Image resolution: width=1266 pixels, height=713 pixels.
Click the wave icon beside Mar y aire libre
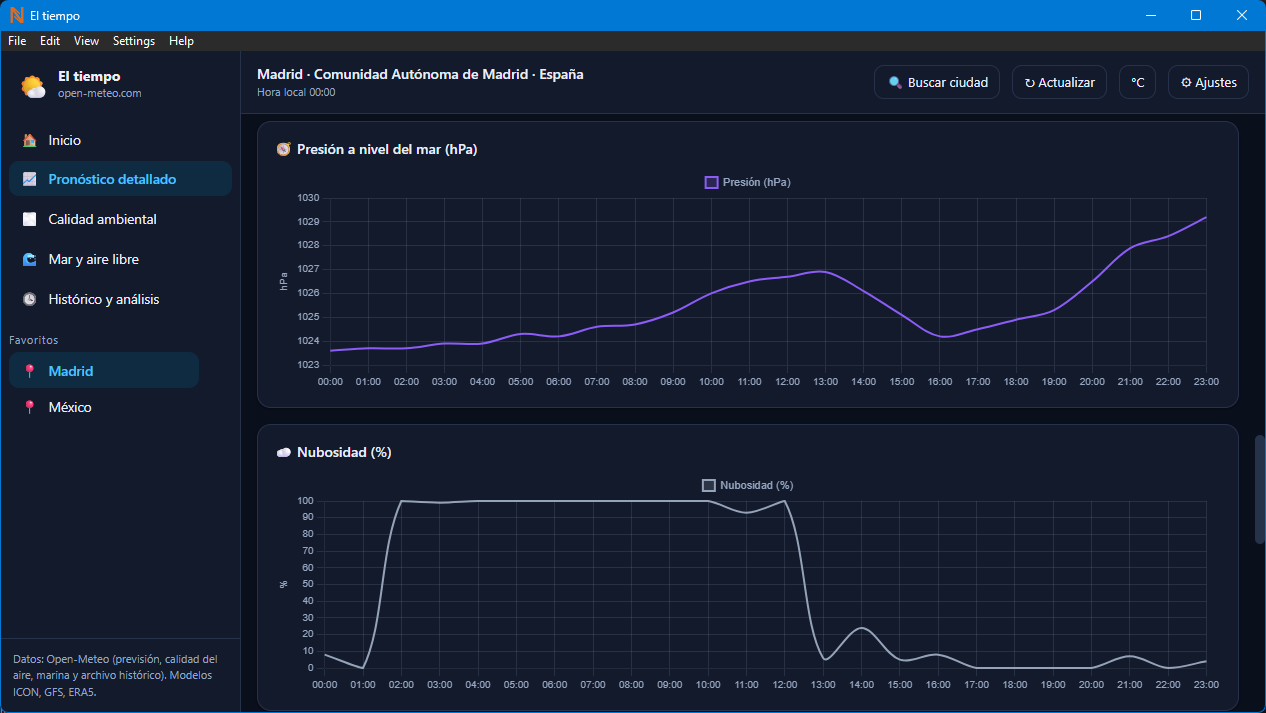click(x=30, y=259)
